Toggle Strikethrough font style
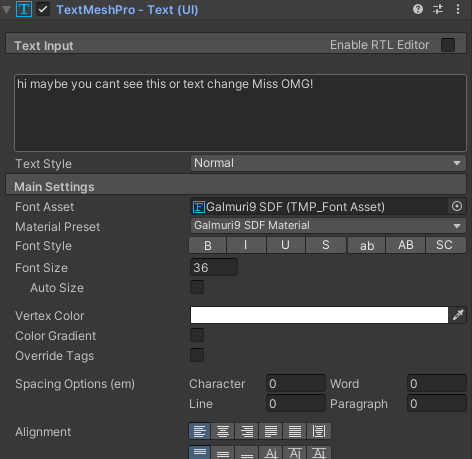 pyautogui.click(x=326, y=245)
